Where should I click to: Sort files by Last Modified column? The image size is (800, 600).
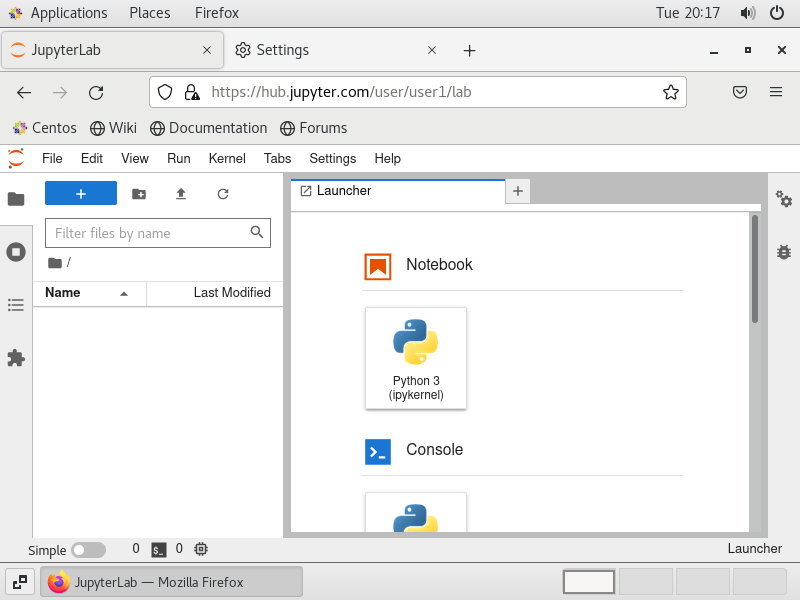(x=215, y=293)
